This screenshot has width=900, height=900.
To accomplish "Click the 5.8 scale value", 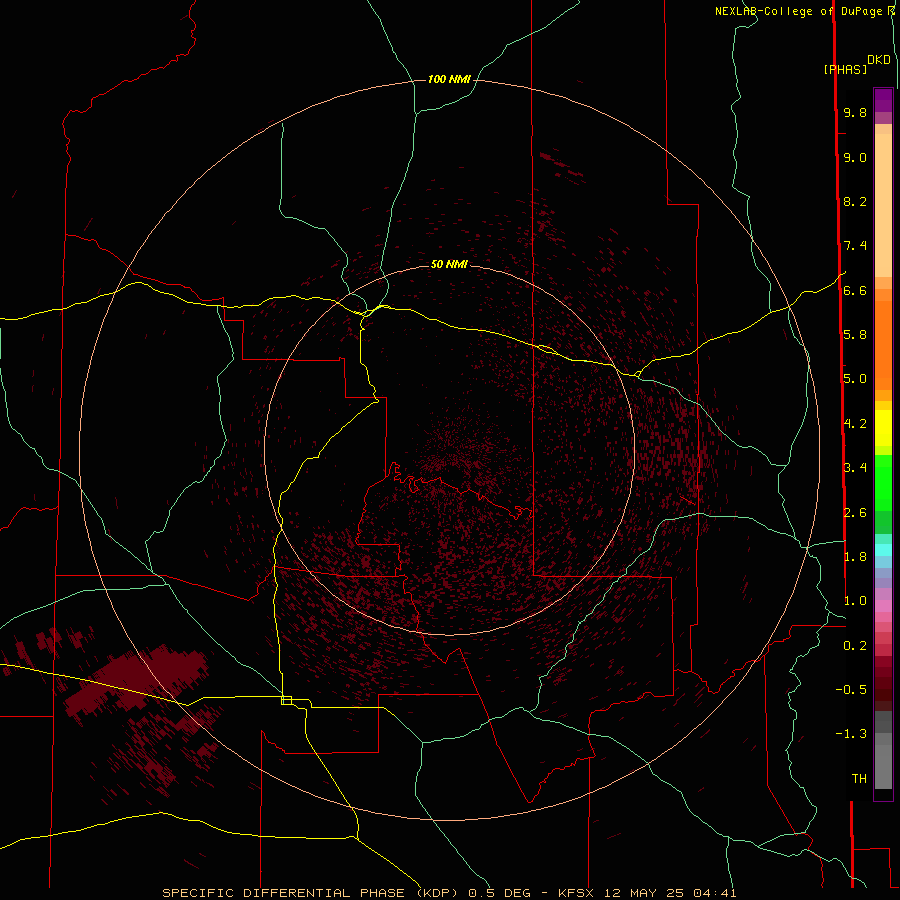I will click(855, 335).
